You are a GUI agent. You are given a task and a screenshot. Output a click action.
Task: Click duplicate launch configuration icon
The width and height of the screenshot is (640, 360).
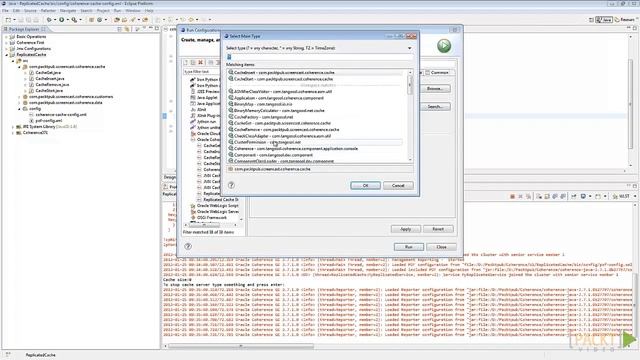point(193,62)
